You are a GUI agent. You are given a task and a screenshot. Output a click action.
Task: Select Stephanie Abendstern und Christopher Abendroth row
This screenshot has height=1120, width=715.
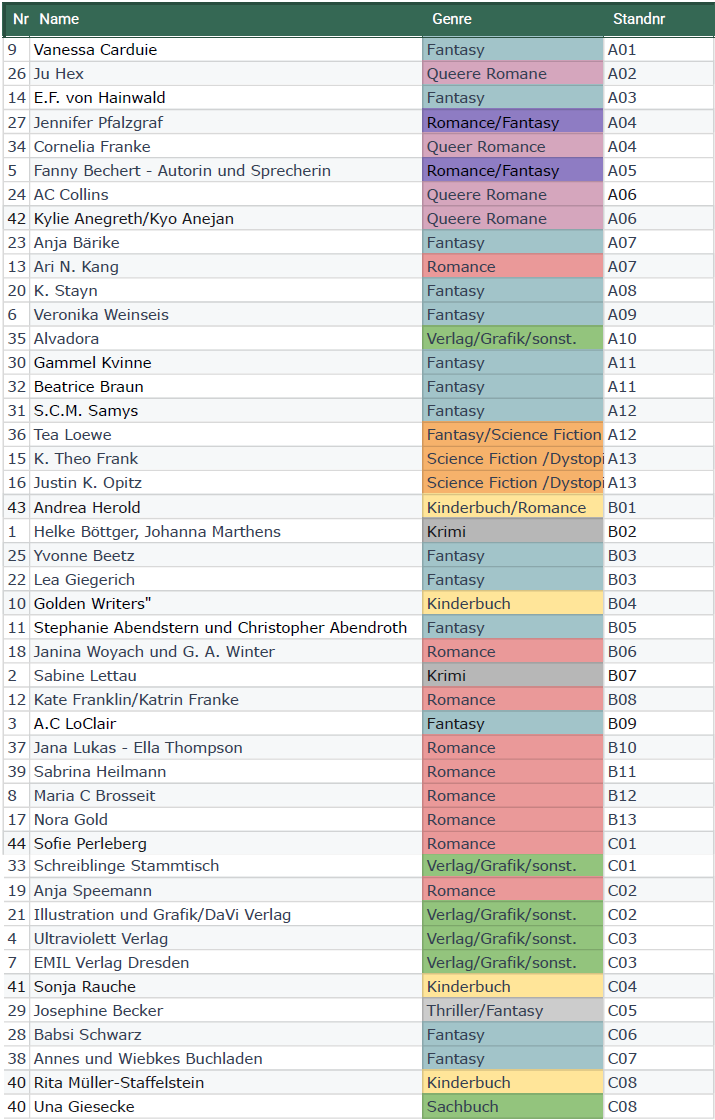tap(358, 627)
